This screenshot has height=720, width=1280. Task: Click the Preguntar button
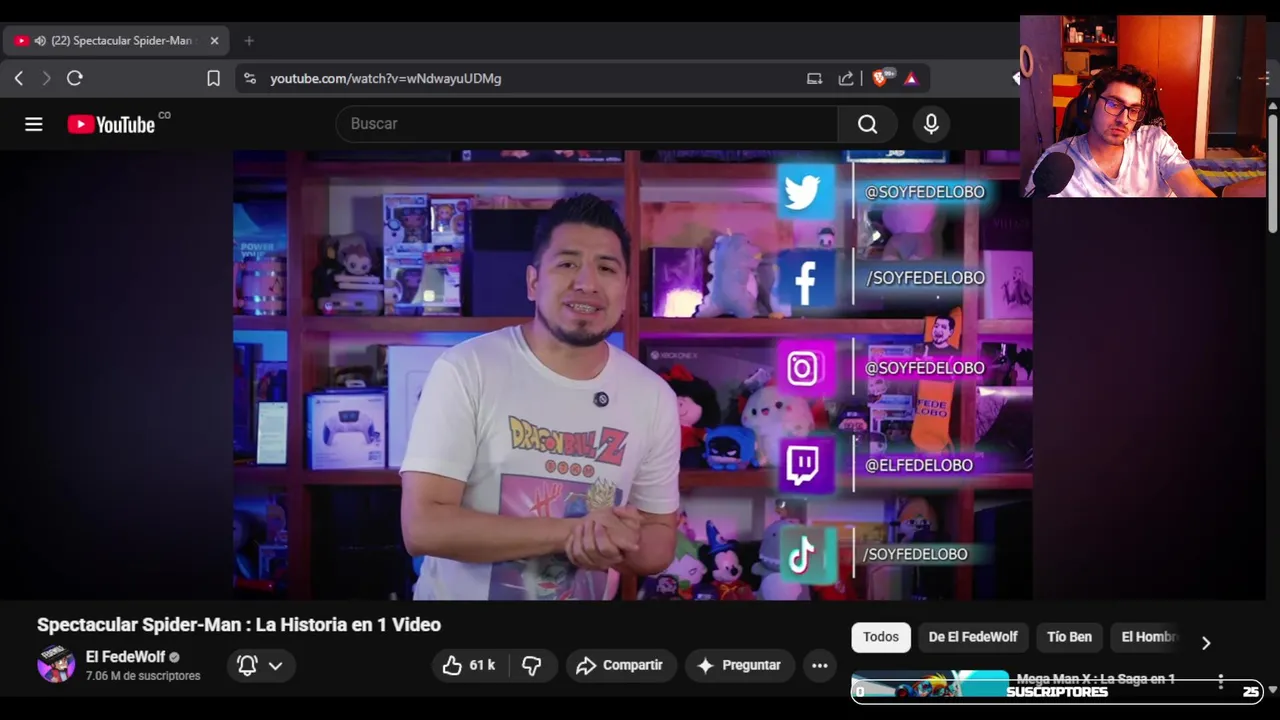[739, 665]
